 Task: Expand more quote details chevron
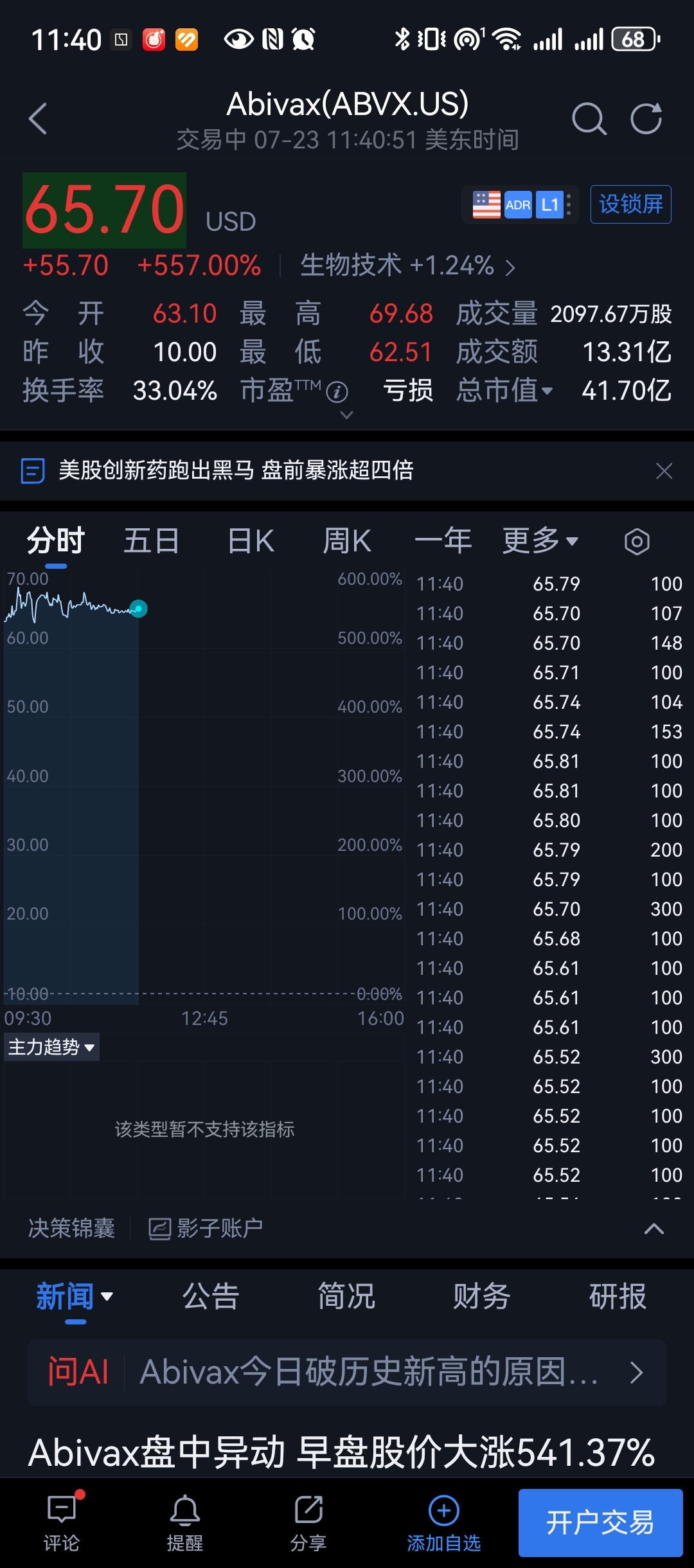(346, 415)
